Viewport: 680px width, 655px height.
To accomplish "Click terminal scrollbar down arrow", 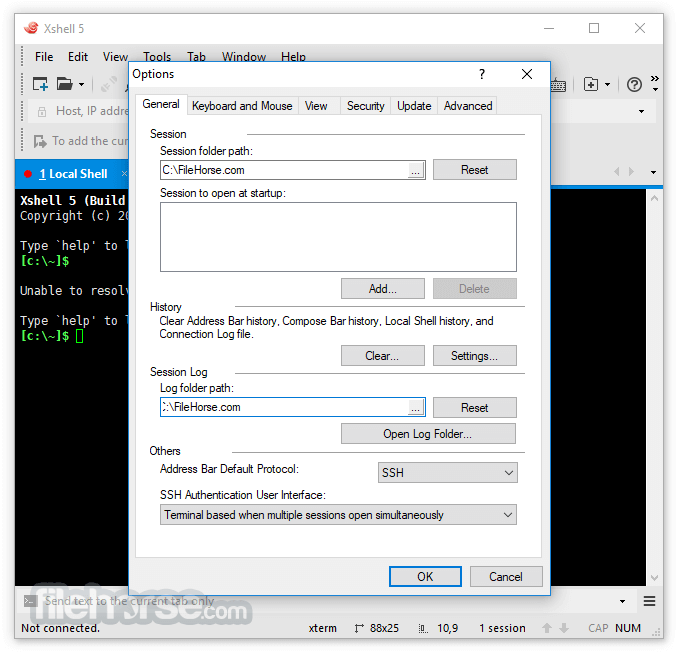I will coord(654,577).
